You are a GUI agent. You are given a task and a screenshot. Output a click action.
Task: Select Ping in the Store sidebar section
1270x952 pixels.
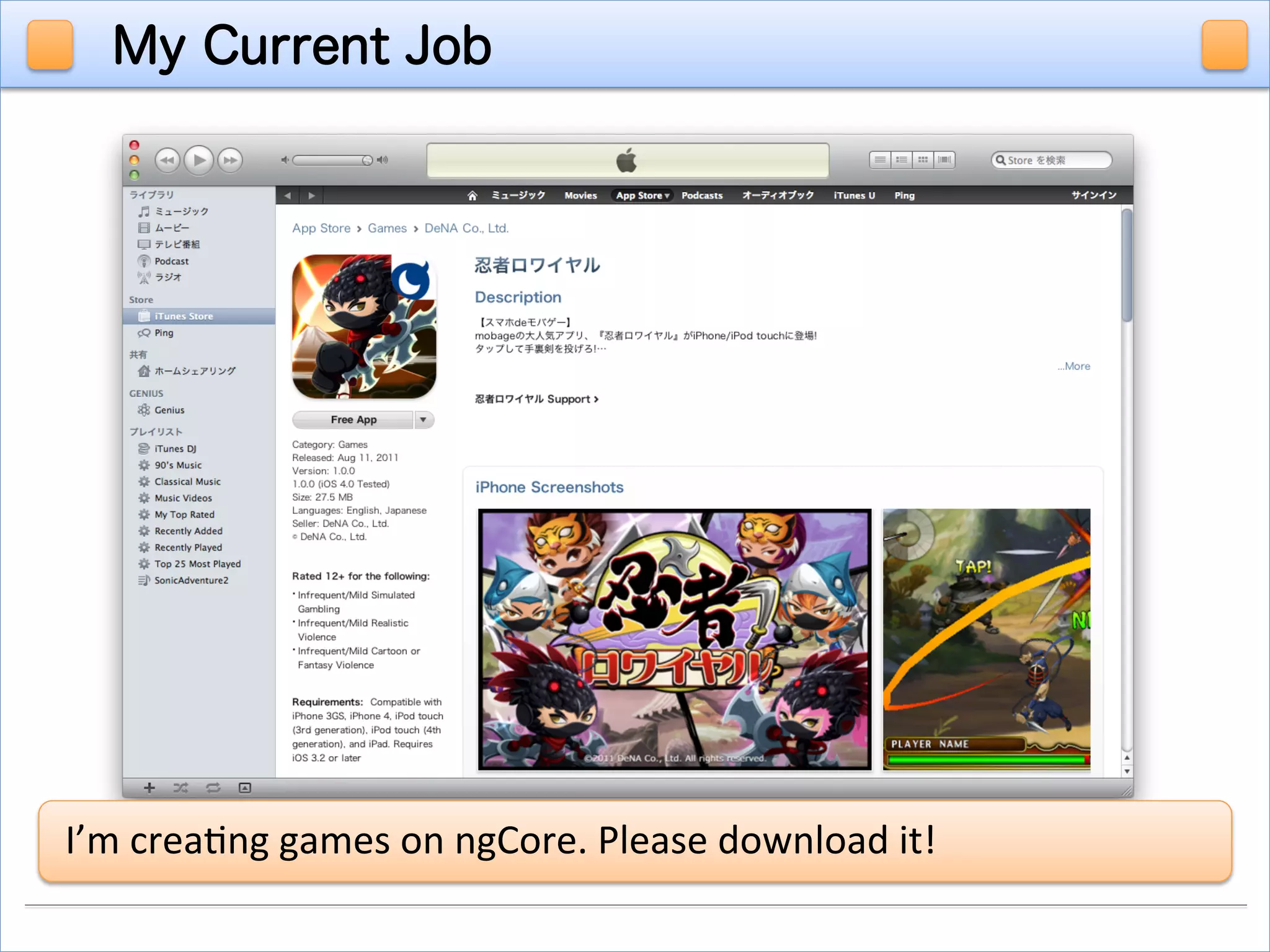198,333
